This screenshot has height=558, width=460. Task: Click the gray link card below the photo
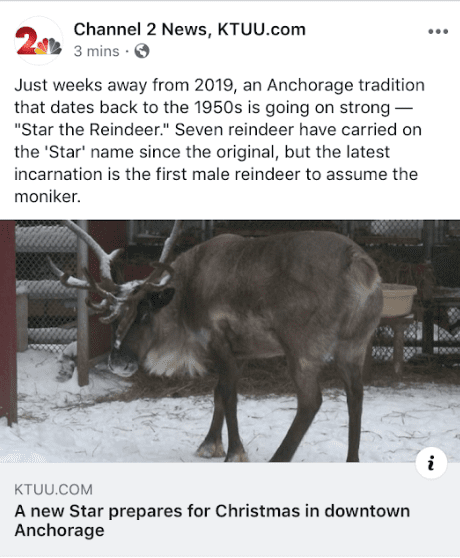point(230,510)
